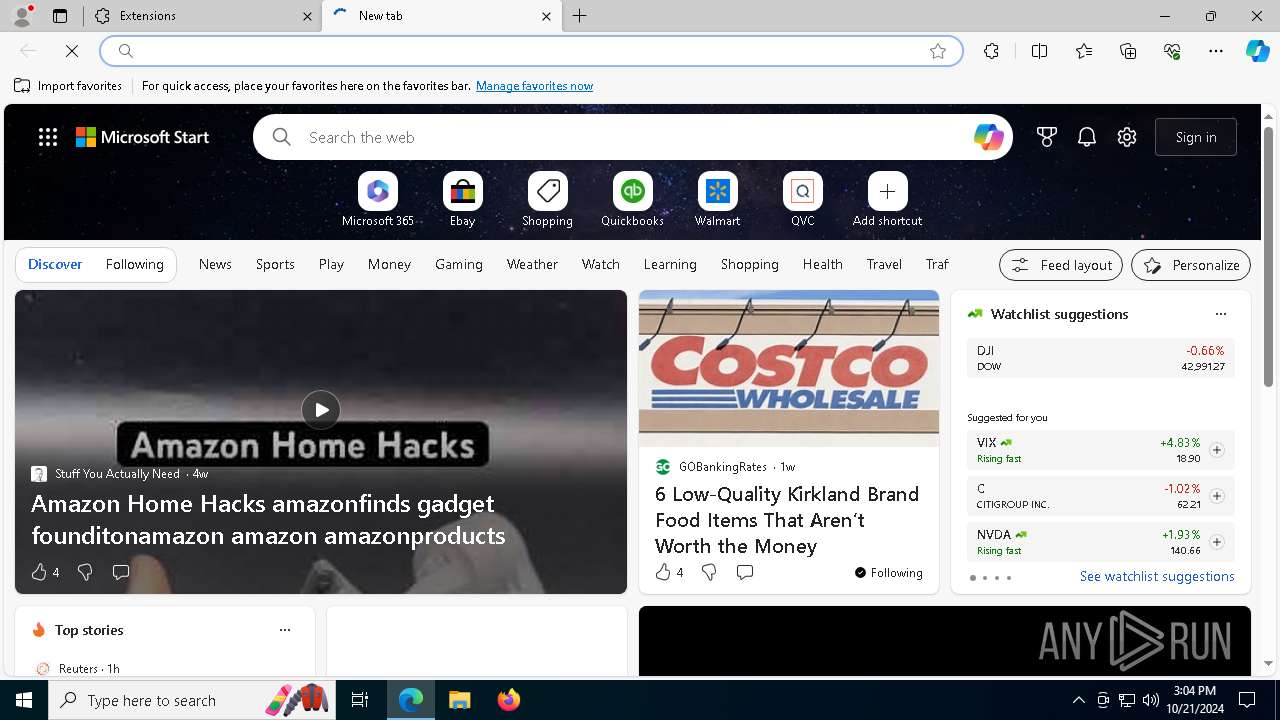Open comments on Amazon Home Hacks video

point(121,572)
